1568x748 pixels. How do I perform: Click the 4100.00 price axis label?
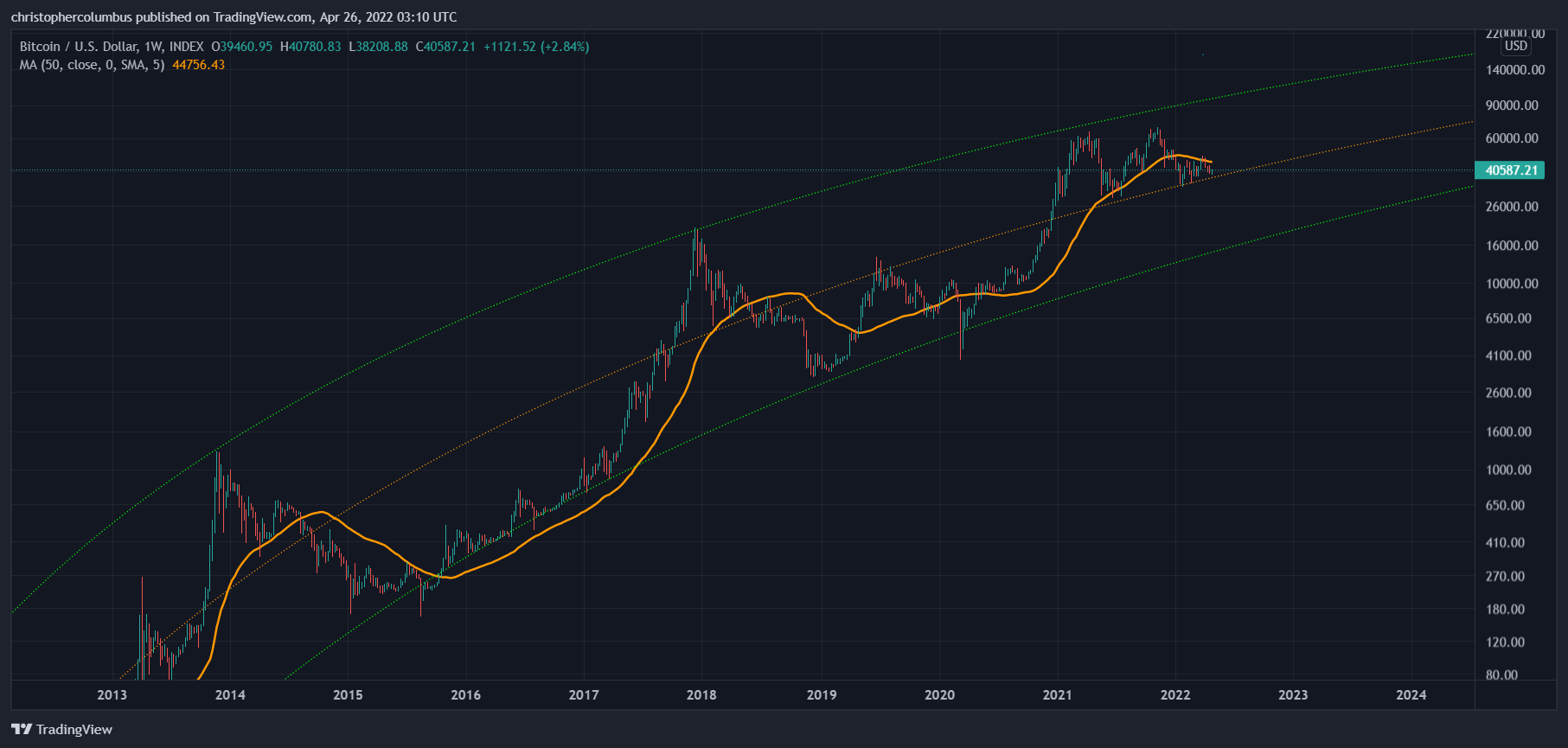[1508, 355]
